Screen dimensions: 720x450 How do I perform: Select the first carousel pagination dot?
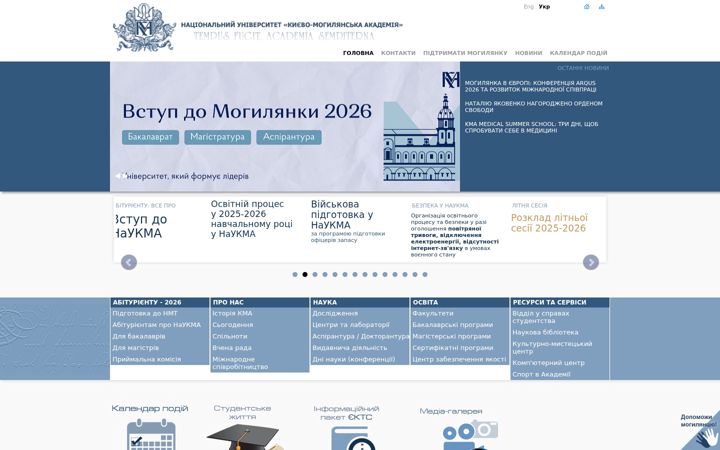click(295, 275)
